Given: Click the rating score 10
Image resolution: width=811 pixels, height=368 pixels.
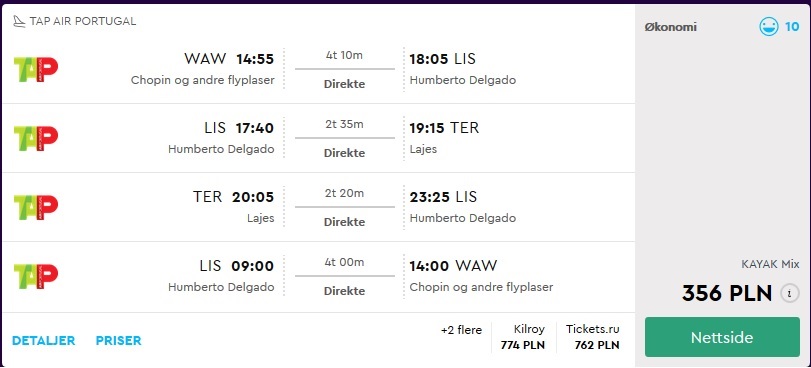Looking at the screenshot, I should point(792,26).
